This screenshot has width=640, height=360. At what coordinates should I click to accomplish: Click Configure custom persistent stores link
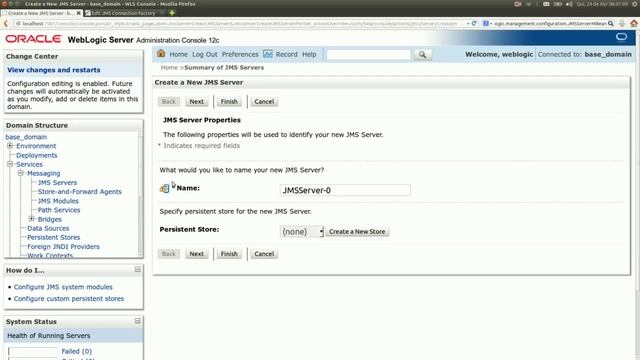pyautogui.click(x=69, y=299)
